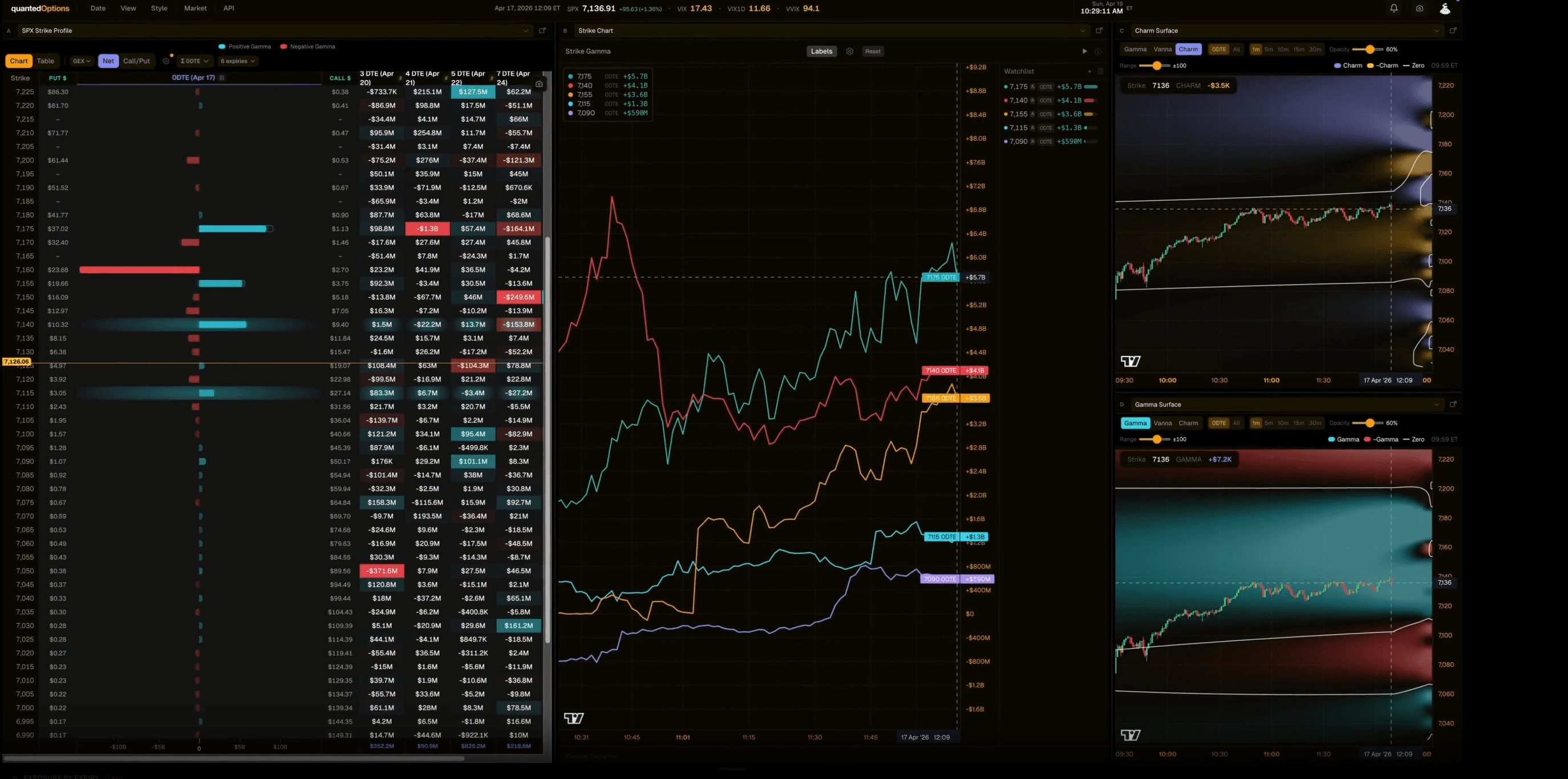Select All expiries in Charm Surface
This screenshot has height=779, width=1568.
pyautogui.click(x=1236, y=49)
